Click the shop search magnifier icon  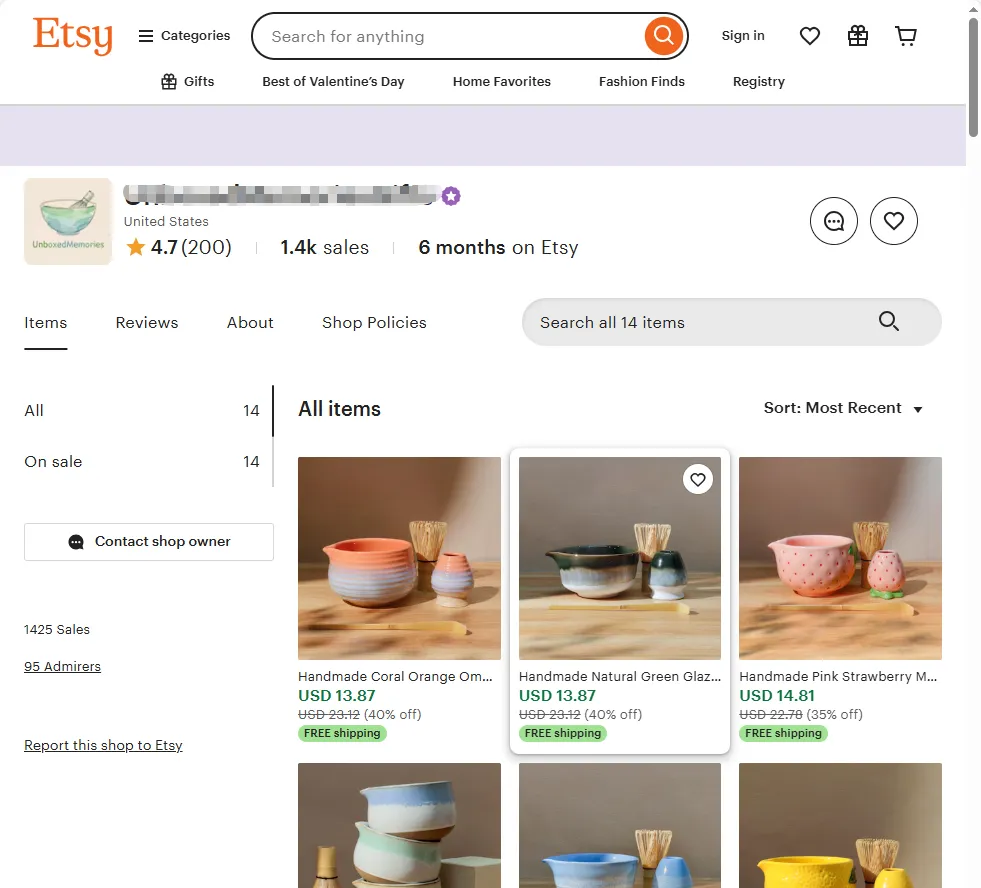[x=889, y=322]
